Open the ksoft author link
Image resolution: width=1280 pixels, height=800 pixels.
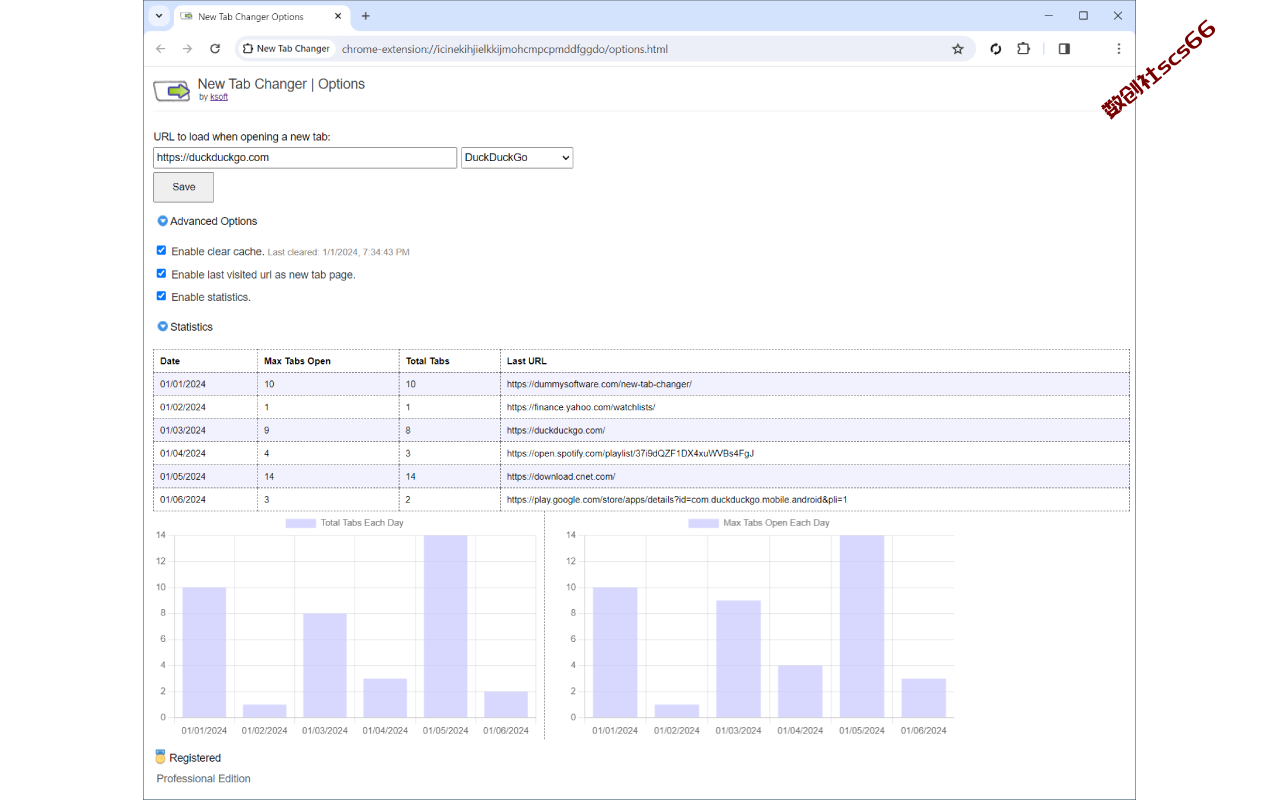[219, 97]
